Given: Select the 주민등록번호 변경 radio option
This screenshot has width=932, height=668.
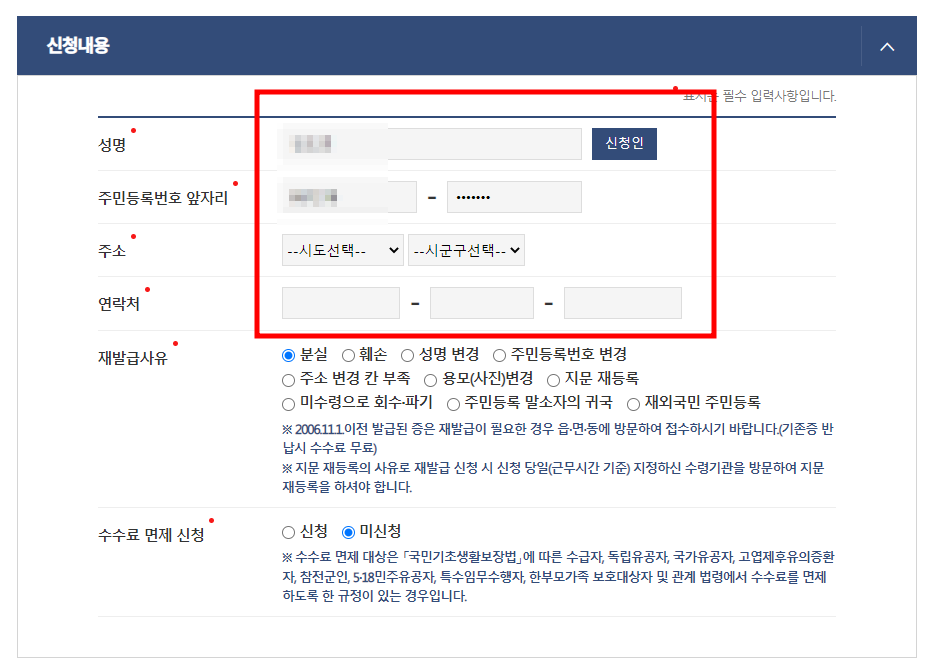Looking at the screenshot, I should (x=499, y=355).
